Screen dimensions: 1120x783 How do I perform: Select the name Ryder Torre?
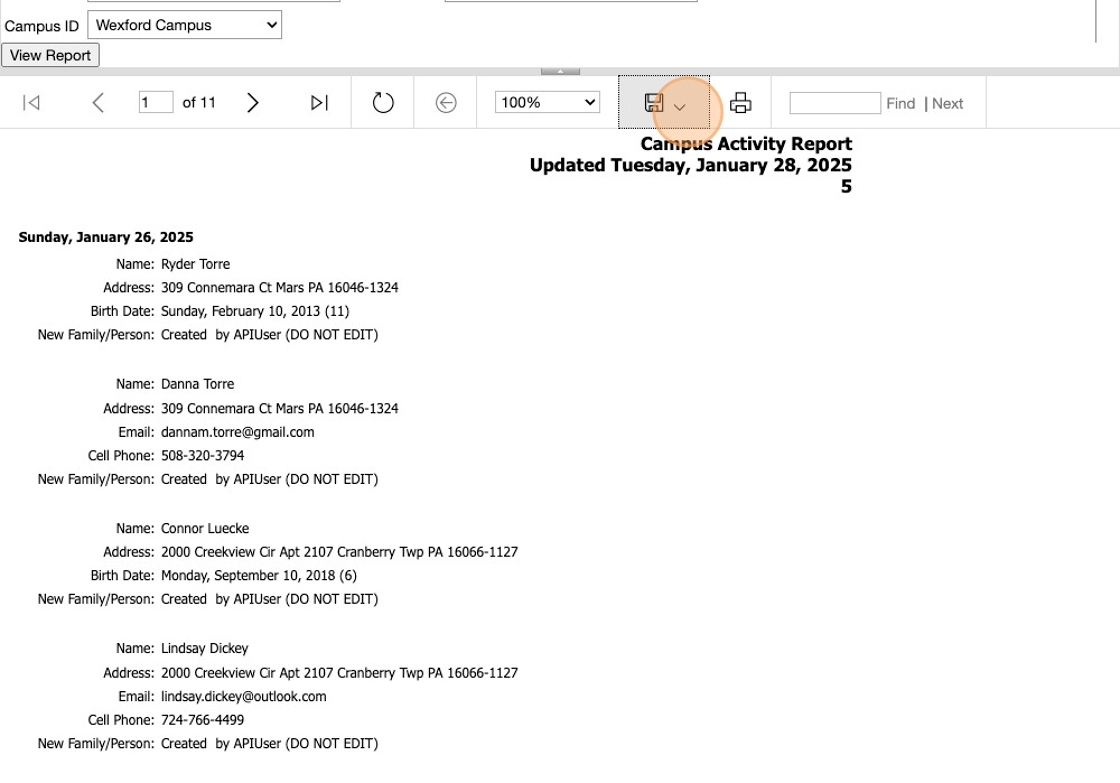click(x=195, y=264)
